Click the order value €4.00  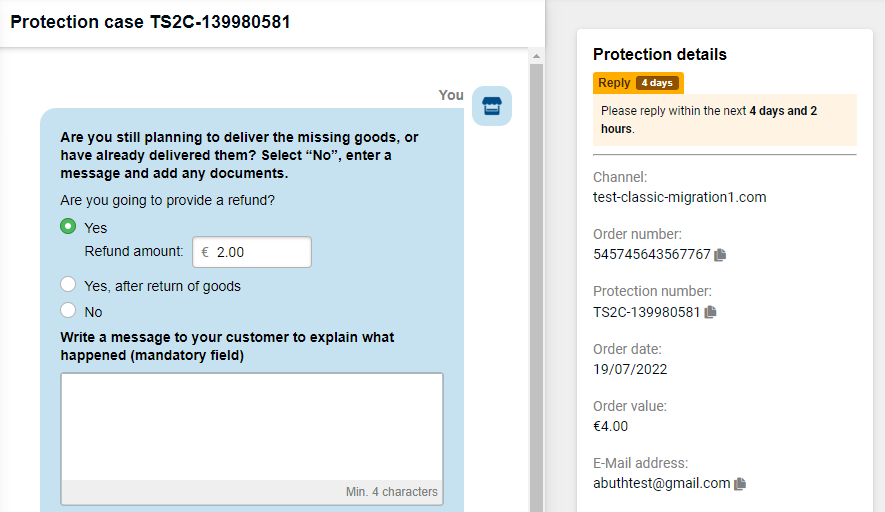point(610,426)
